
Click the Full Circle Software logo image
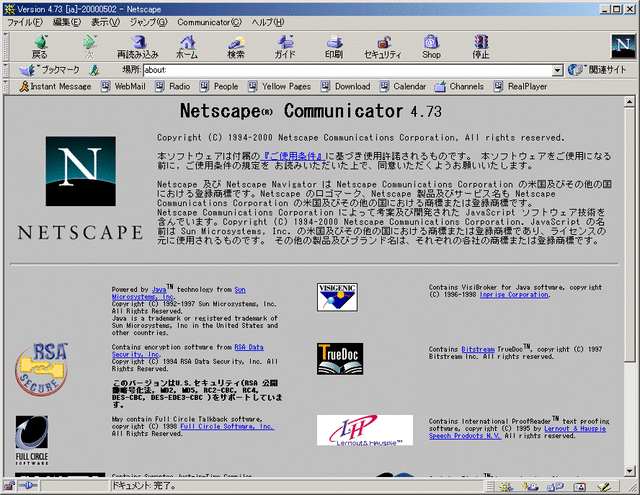point(32,440)
